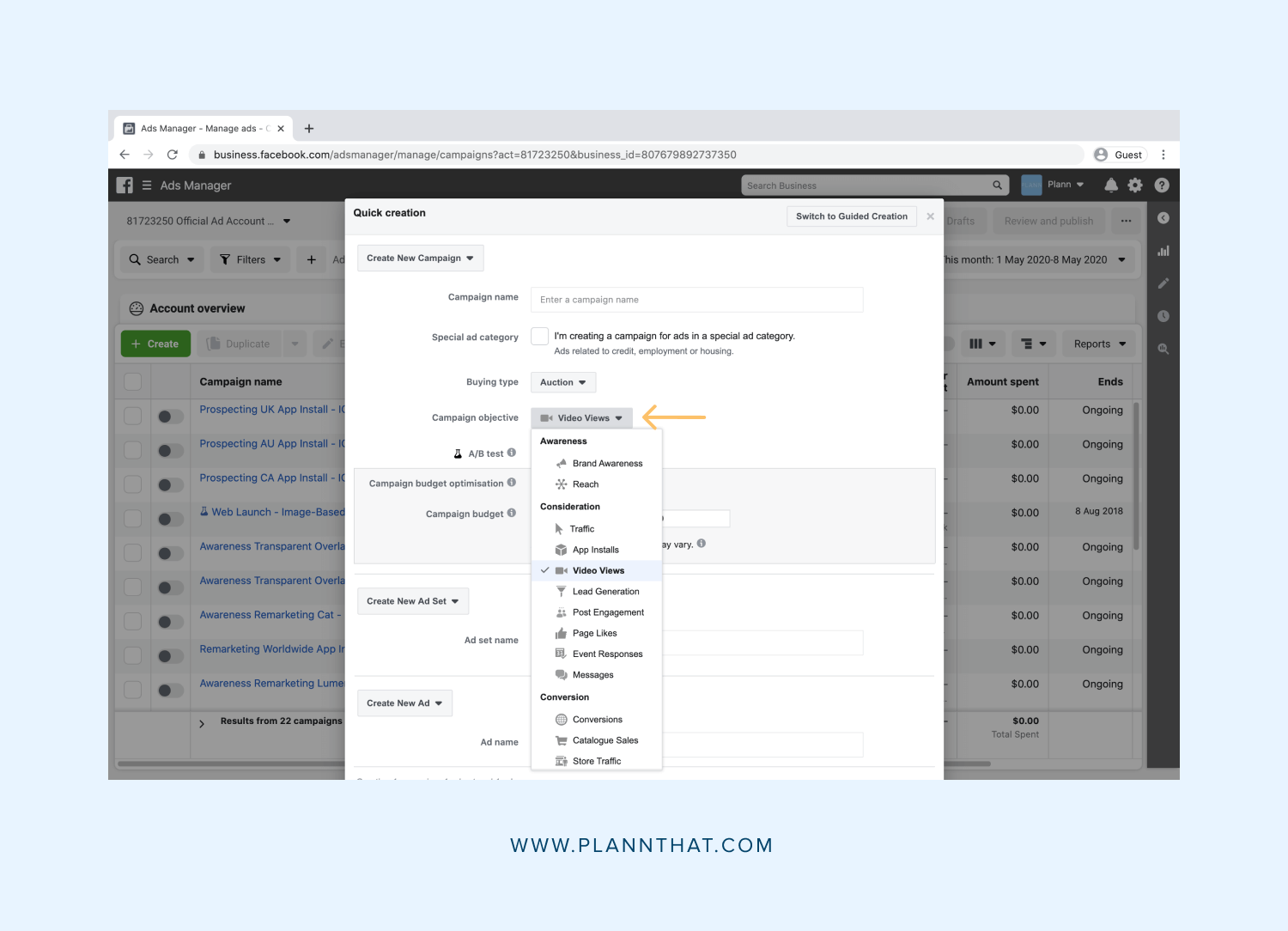Open the Official Ad Account selector dropdown
1288x931 pixels.
[x=209, y=221]
